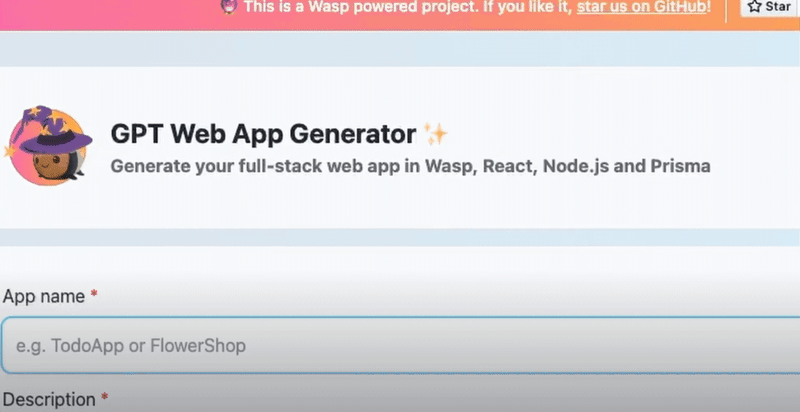Select the "GPT Web App Generator" heading
The height and width of the screenshot is (412, 800).
point(262,134)
